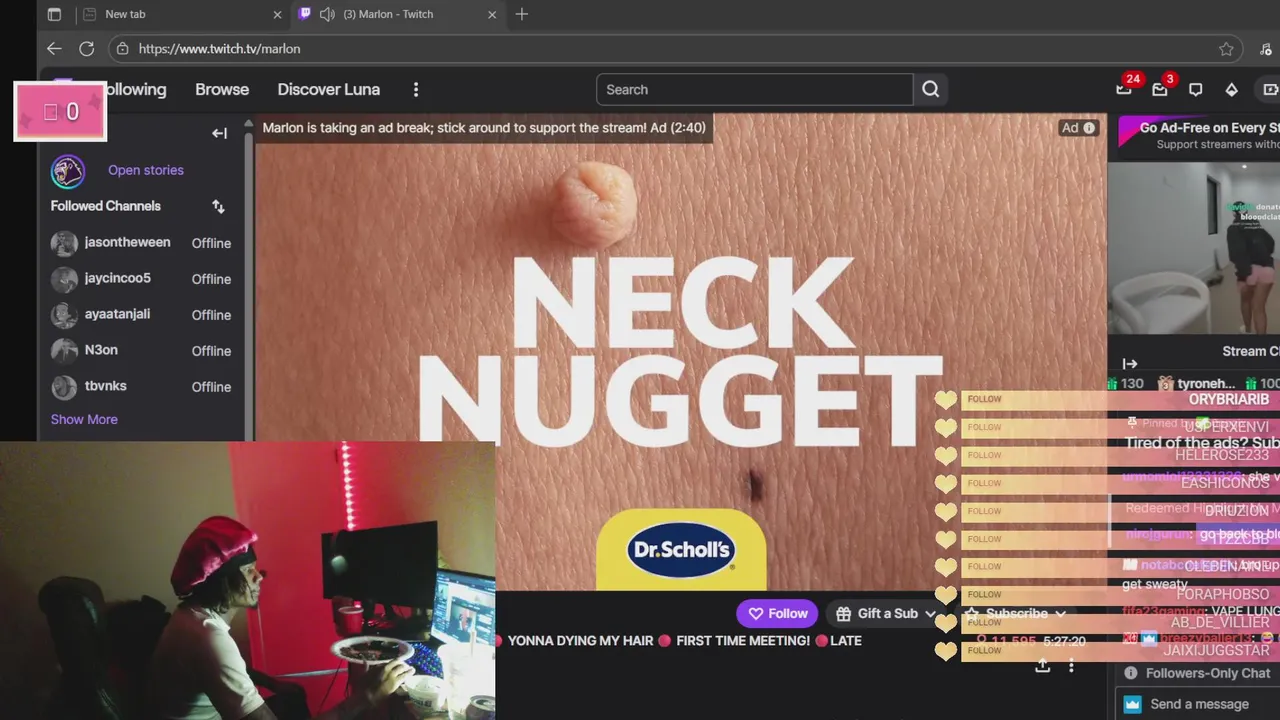This screenshot has height=720, width=1280.
Task: Collapse the stream chat panel arrow
Action: point(1130,364)
